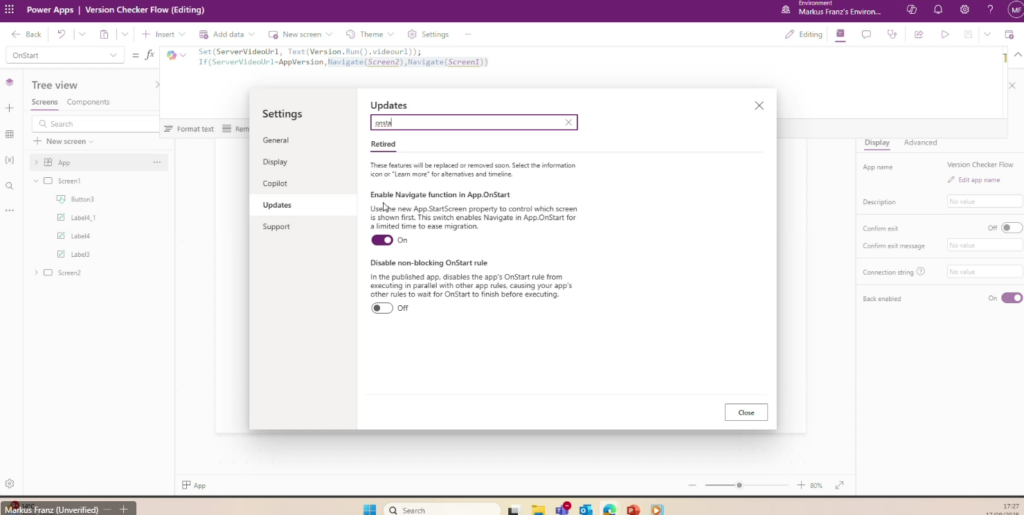Open the settings gear at bottom left
The image size is (1024, 515).
click(9, 484)
